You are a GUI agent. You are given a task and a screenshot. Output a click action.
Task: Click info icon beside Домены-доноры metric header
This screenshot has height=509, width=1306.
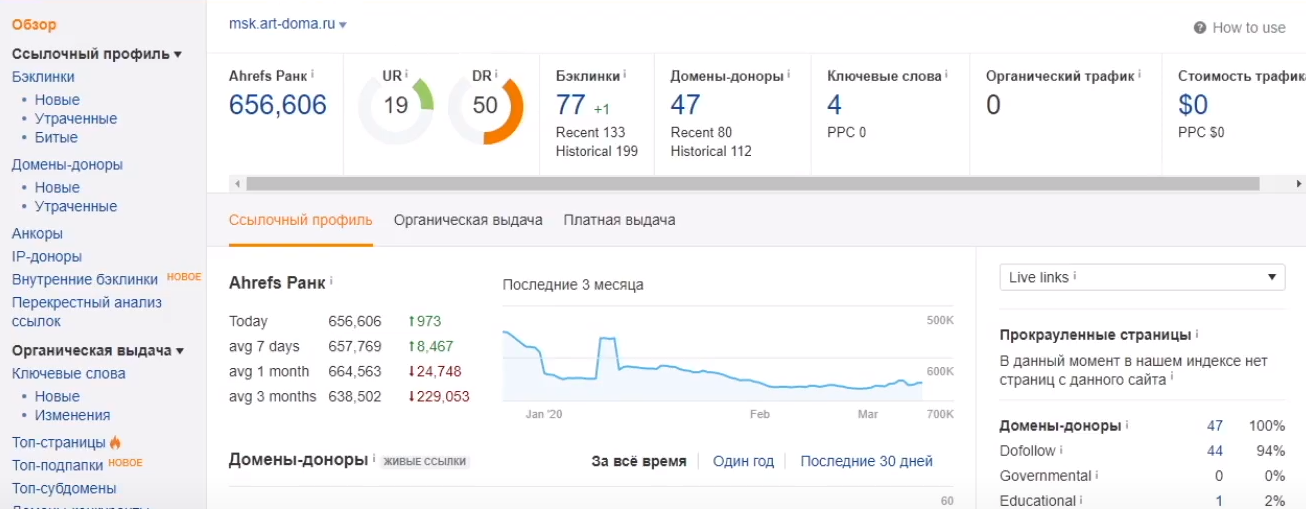[x=788, y=75]
